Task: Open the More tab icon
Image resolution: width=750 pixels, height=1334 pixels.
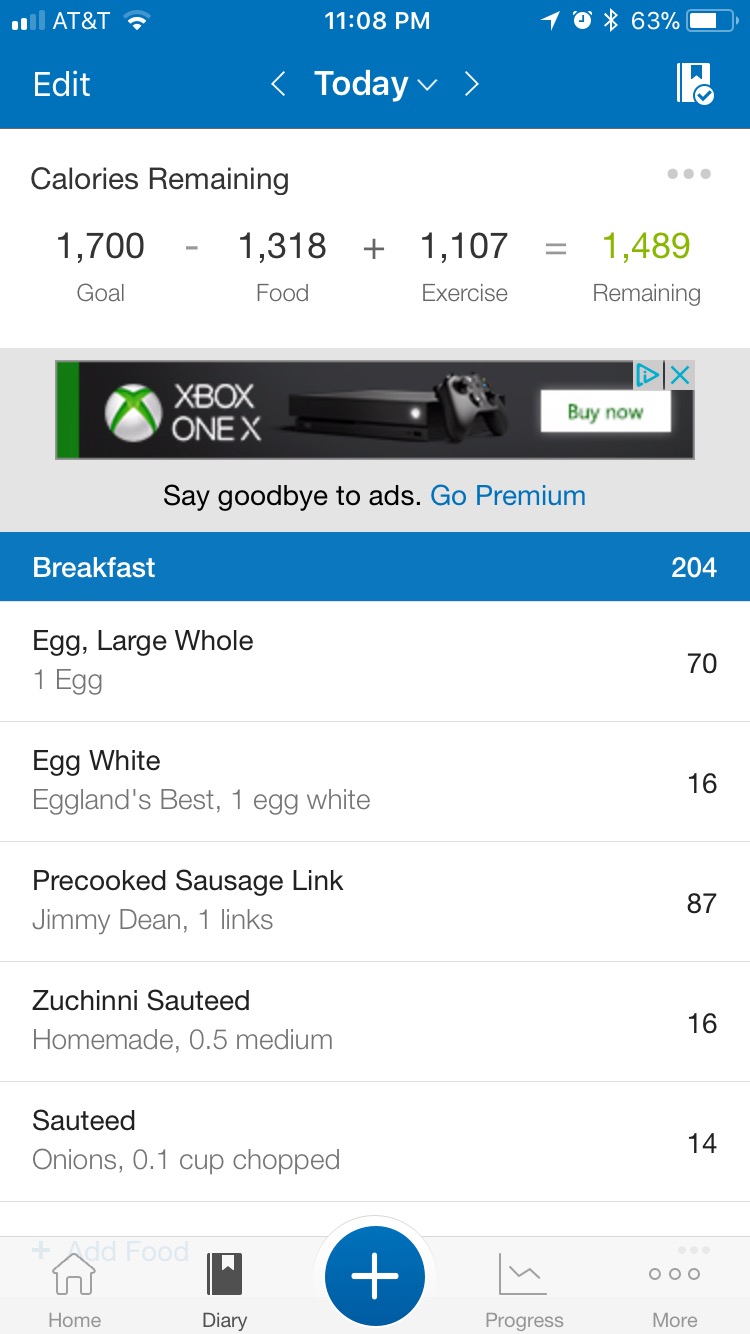Action: click(x=674, y=1274)
